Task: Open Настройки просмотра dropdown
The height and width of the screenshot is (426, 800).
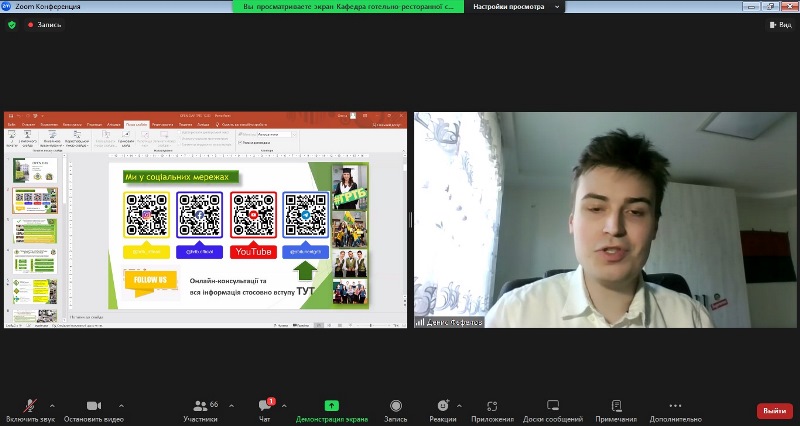Action: [515, 7]
